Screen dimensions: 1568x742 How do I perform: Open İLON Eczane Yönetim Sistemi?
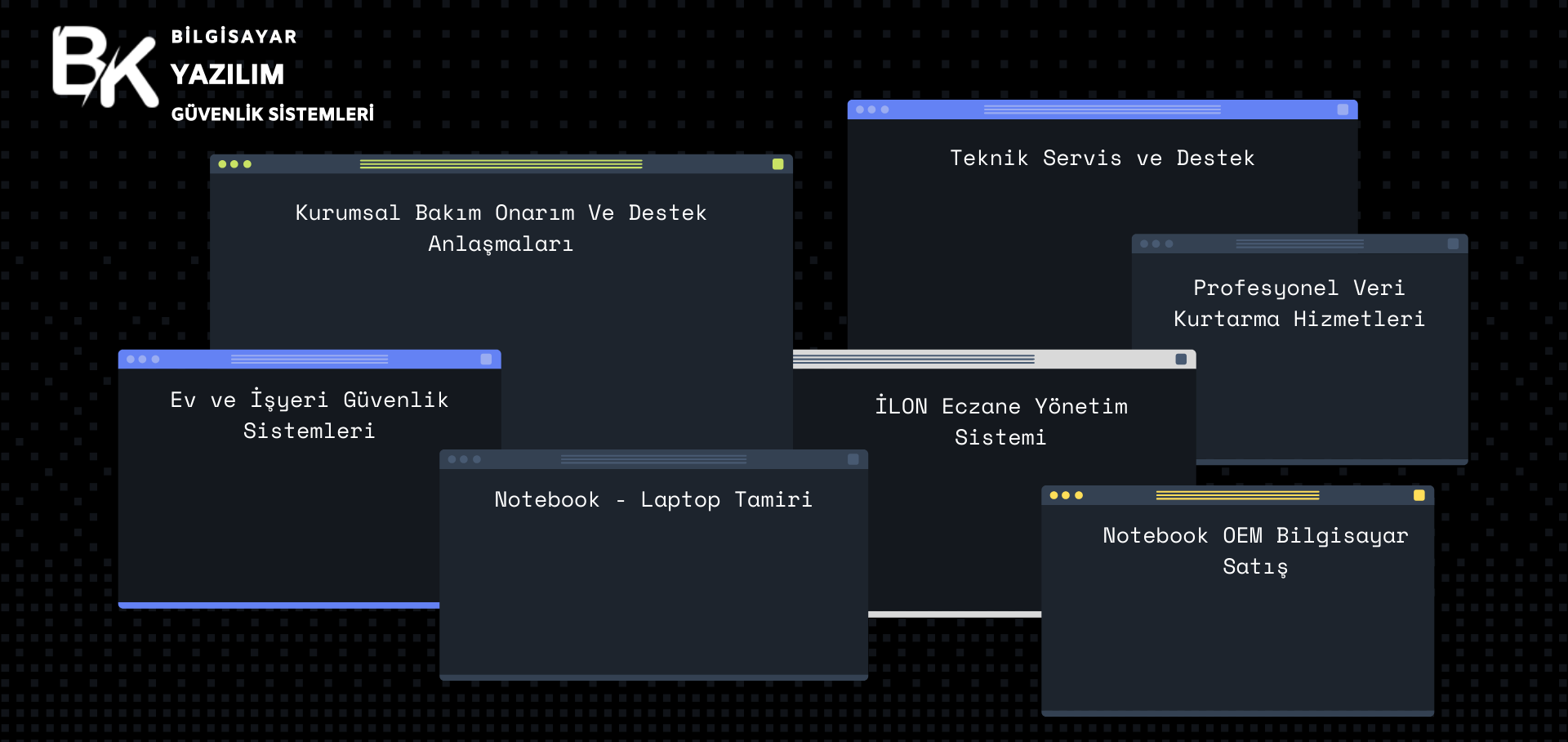click(x=1000, y=422)
